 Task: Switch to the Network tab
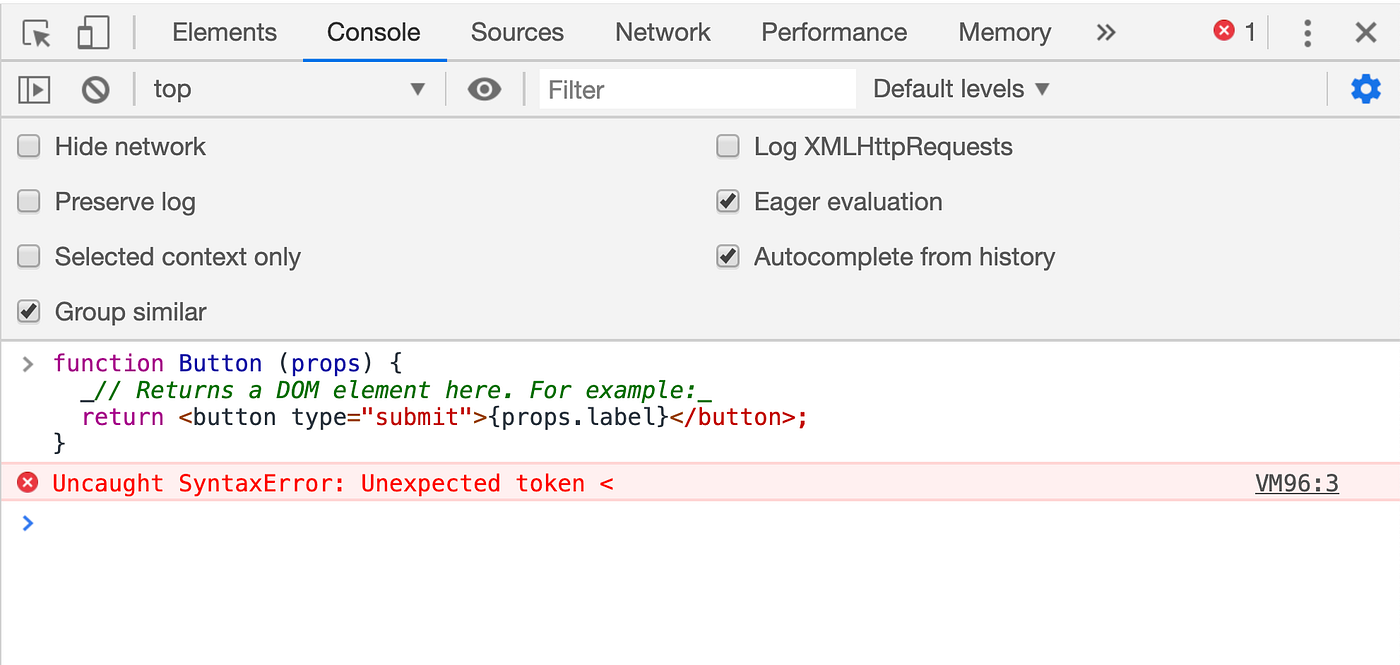click(662, 31)
